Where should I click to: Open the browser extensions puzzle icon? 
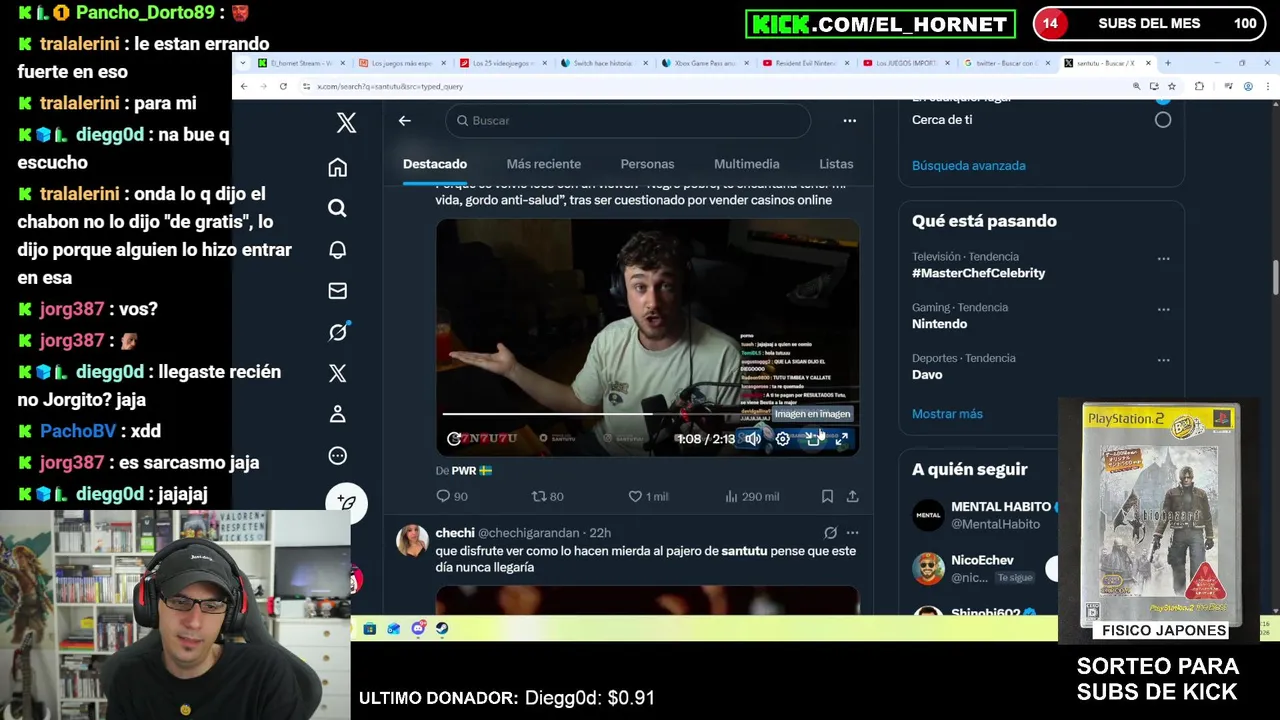click(1199, 87)
